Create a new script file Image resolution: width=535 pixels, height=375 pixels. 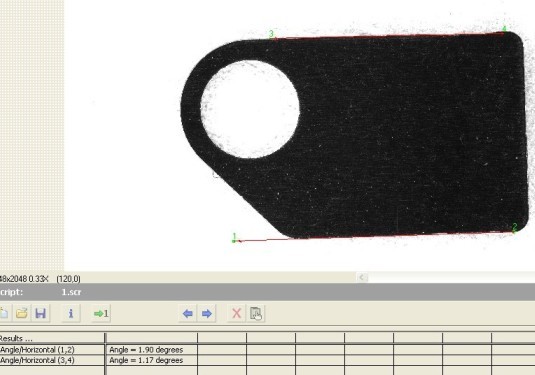3,313
